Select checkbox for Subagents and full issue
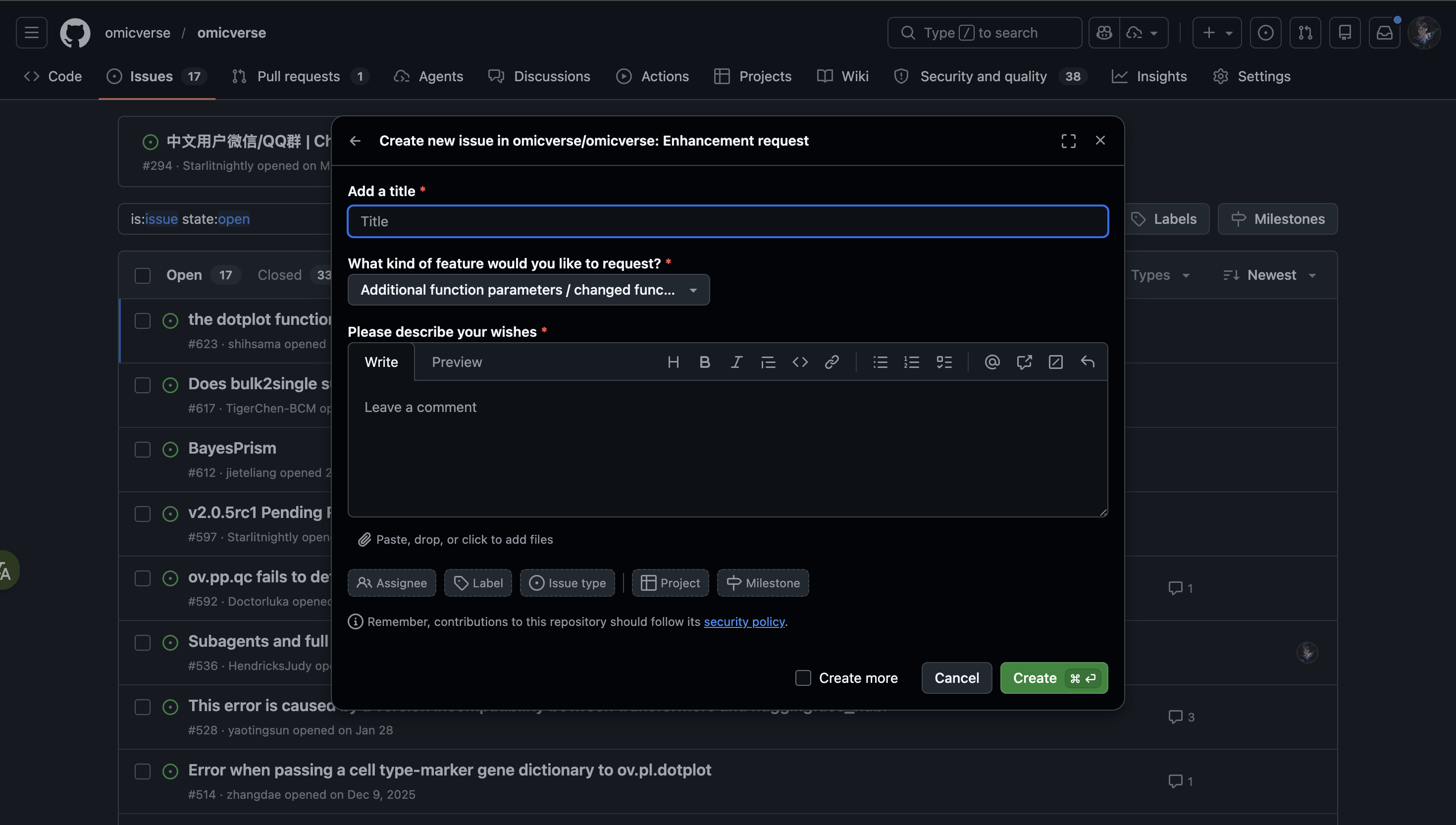This screenshot has width=1456, height=825. tap(142, 643)
